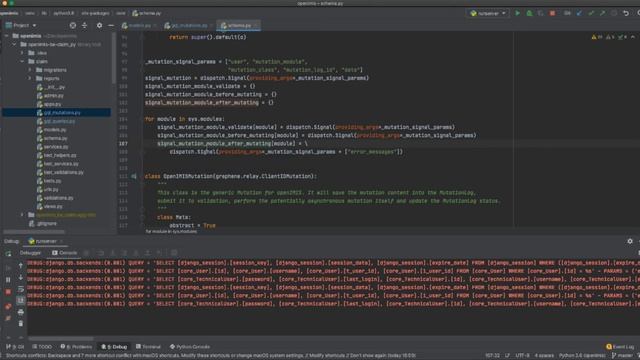Viewport: 640px width, 360px height.
Task: Stop the running process in the top toolbar
Action: (552, 13)
